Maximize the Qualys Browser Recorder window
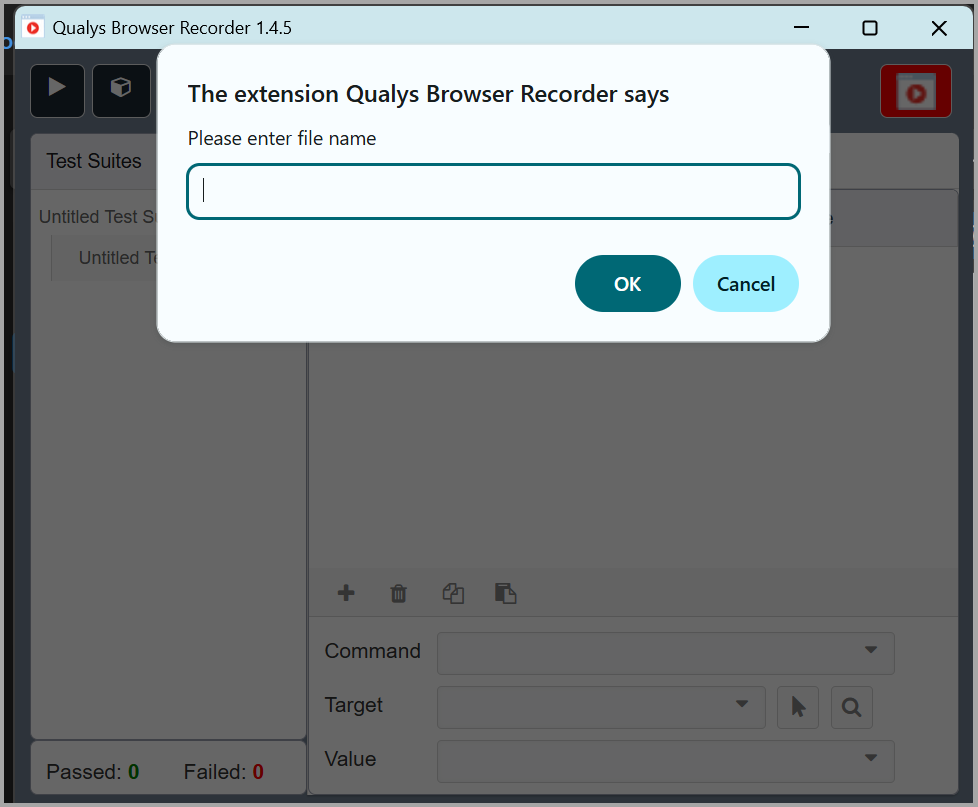 869,27
